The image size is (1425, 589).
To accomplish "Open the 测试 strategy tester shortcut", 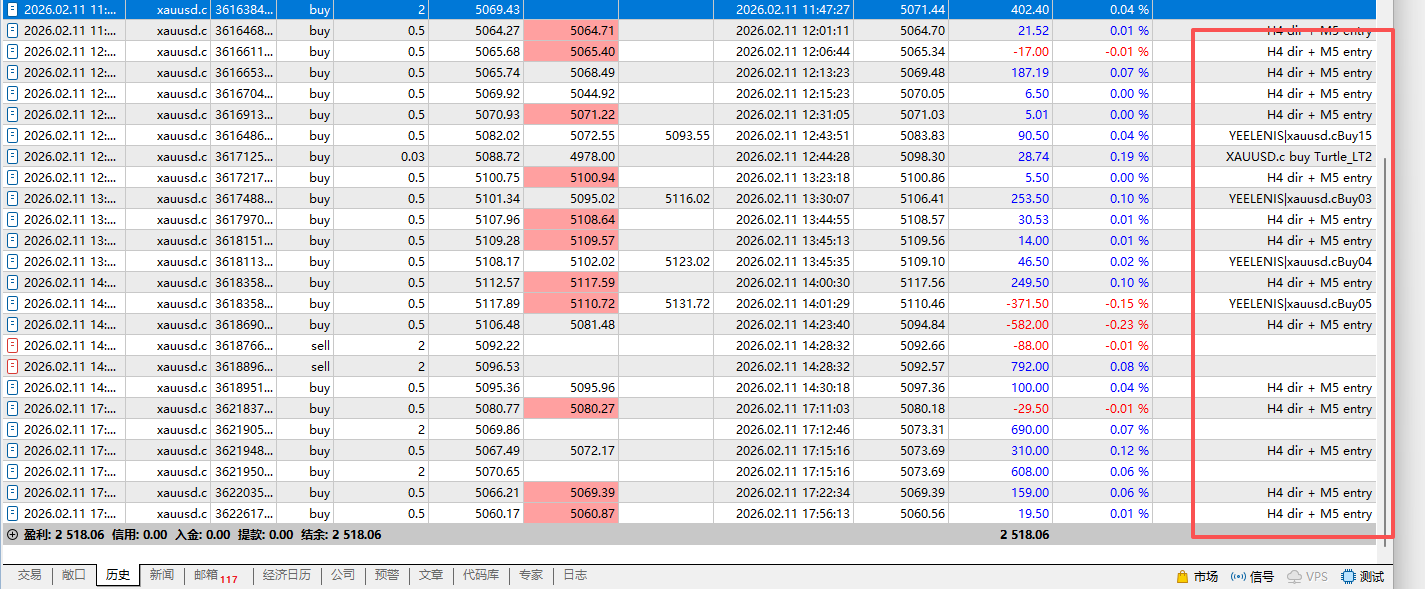I will coord(1362,576).
